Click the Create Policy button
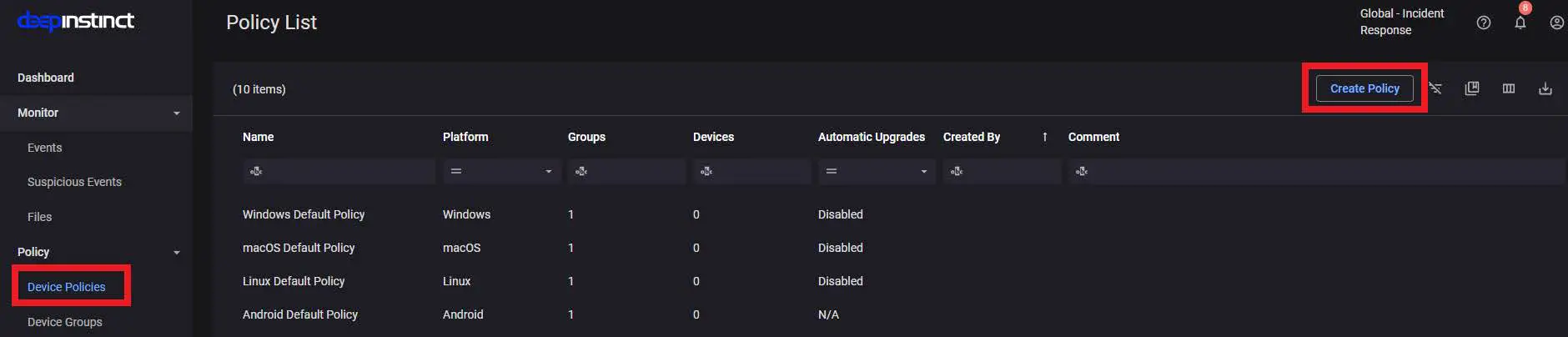 click(x=1364, y=88)
